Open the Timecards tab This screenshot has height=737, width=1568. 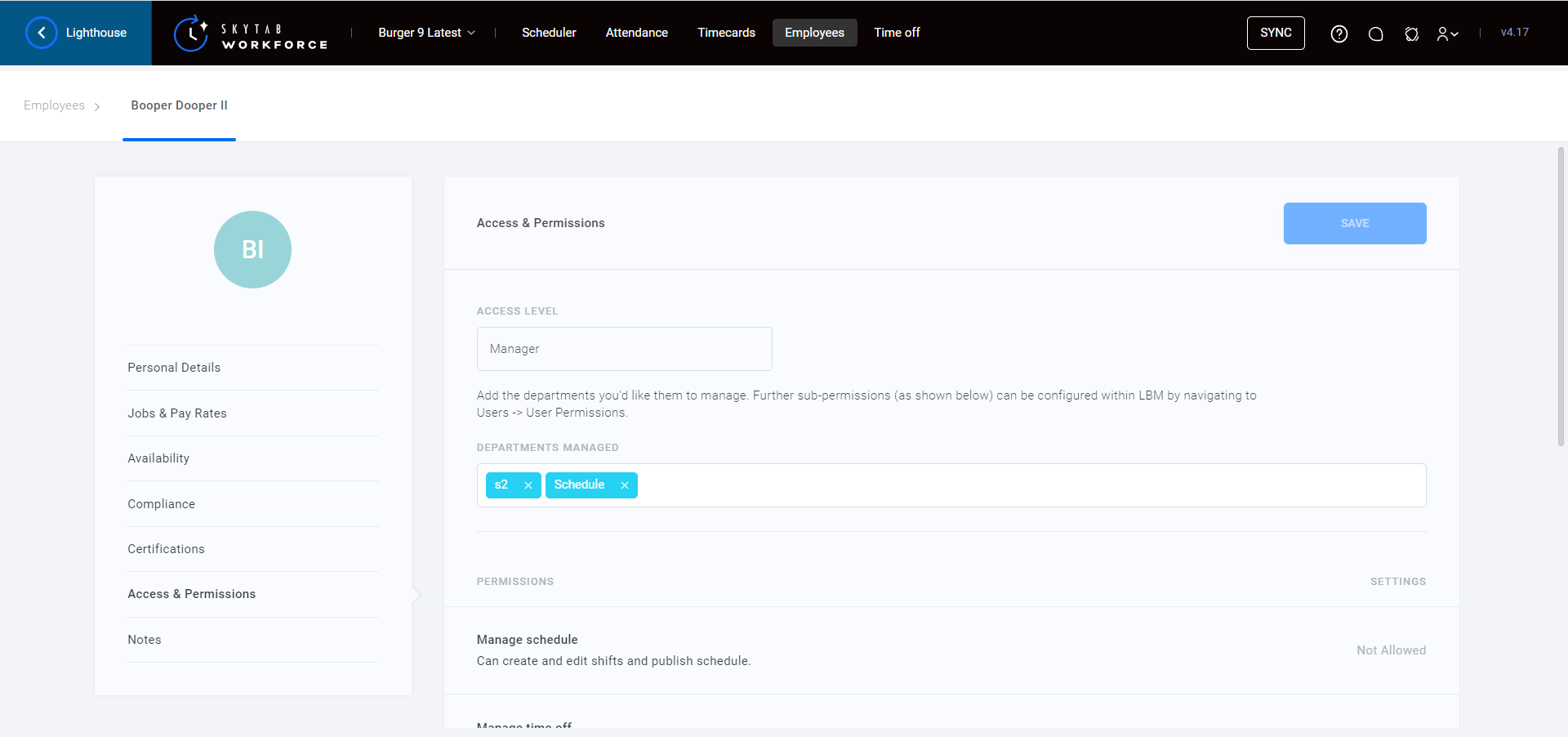click(726, 33)
